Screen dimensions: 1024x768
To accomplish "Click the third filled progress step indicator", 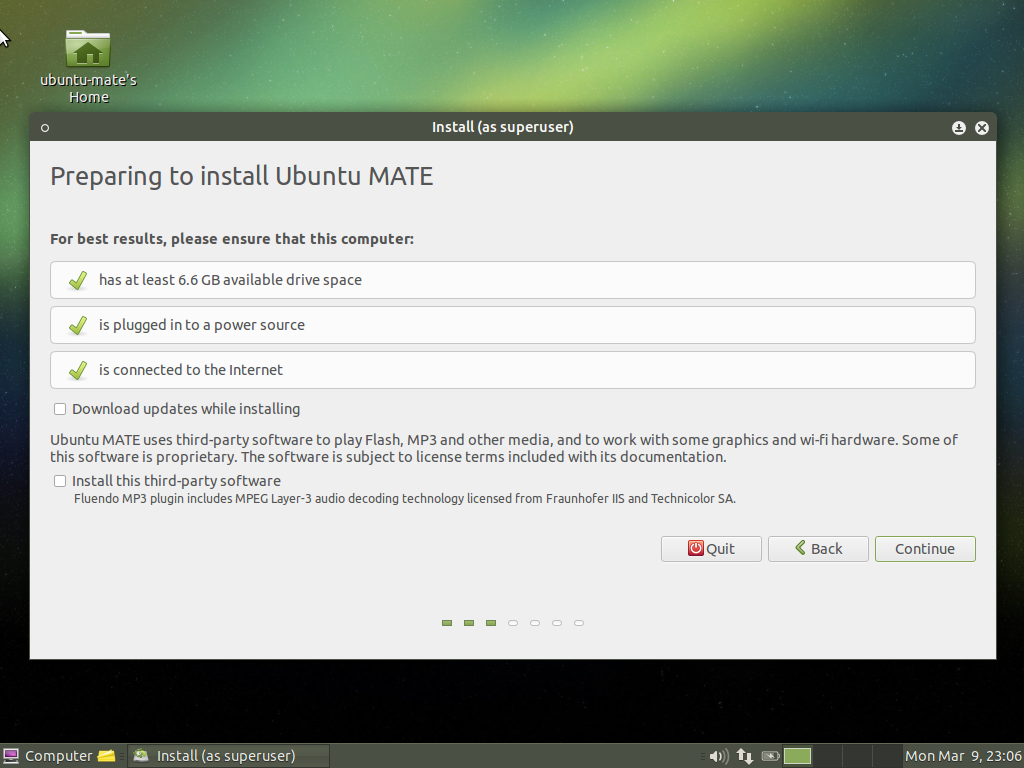I will 491,623.
